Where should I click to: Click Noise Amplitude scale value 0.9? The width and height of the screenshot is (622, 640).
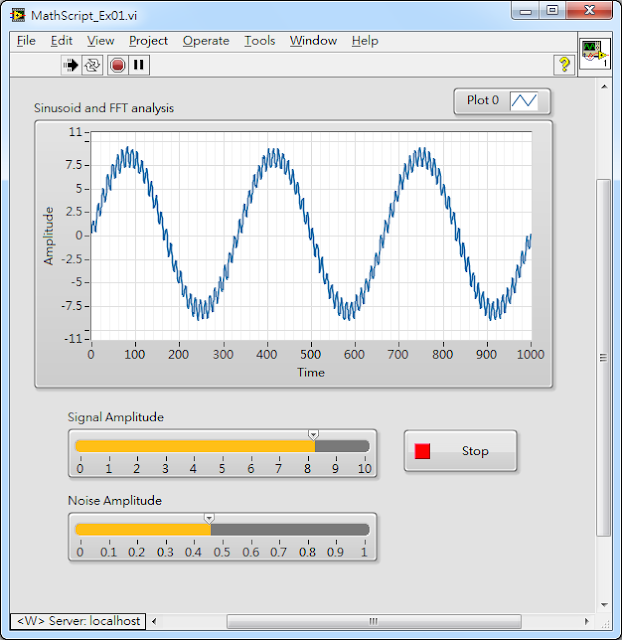tap(335, 552)
